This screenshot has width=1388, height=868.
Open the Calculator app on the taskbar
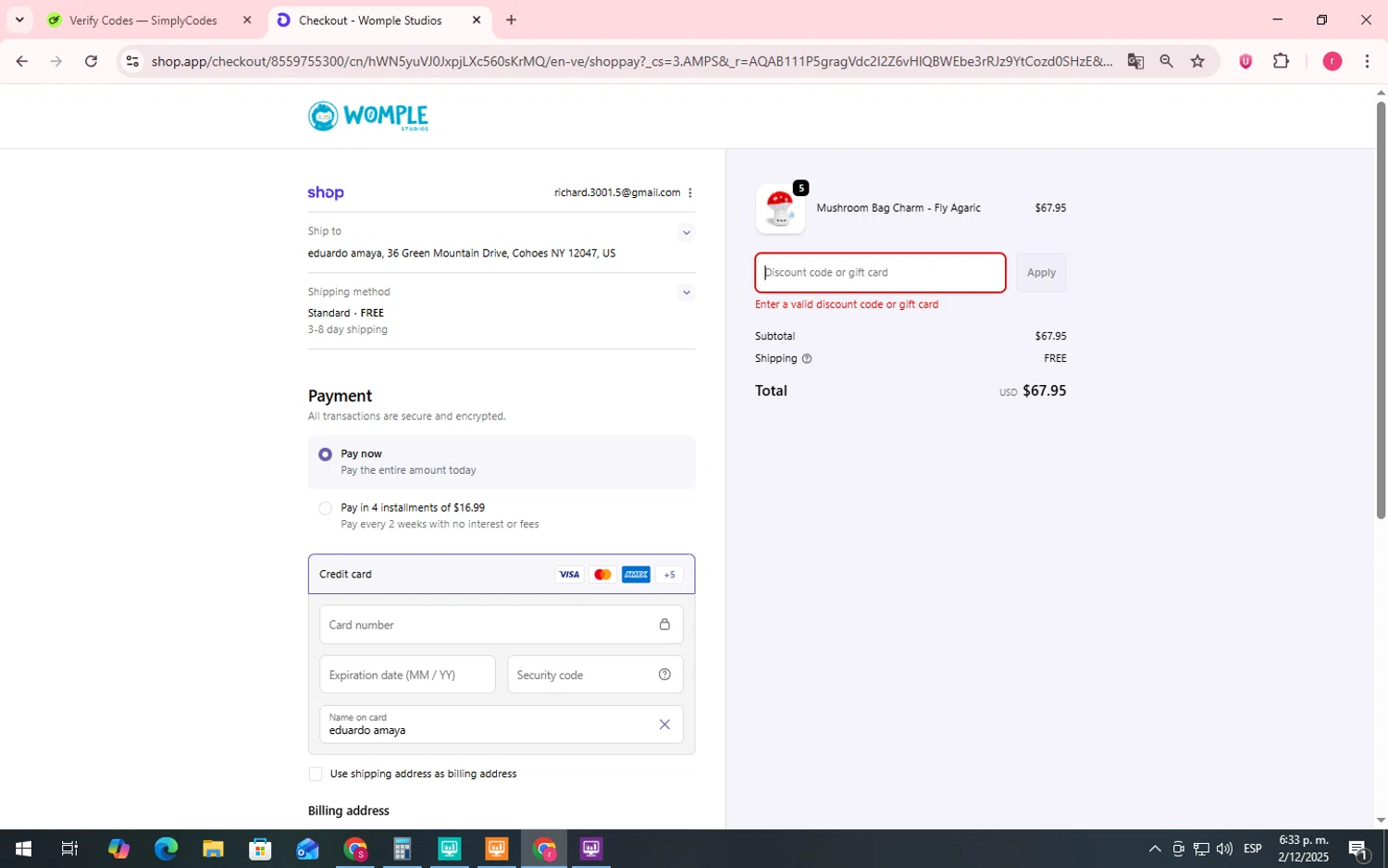click(x=402, y=849)
